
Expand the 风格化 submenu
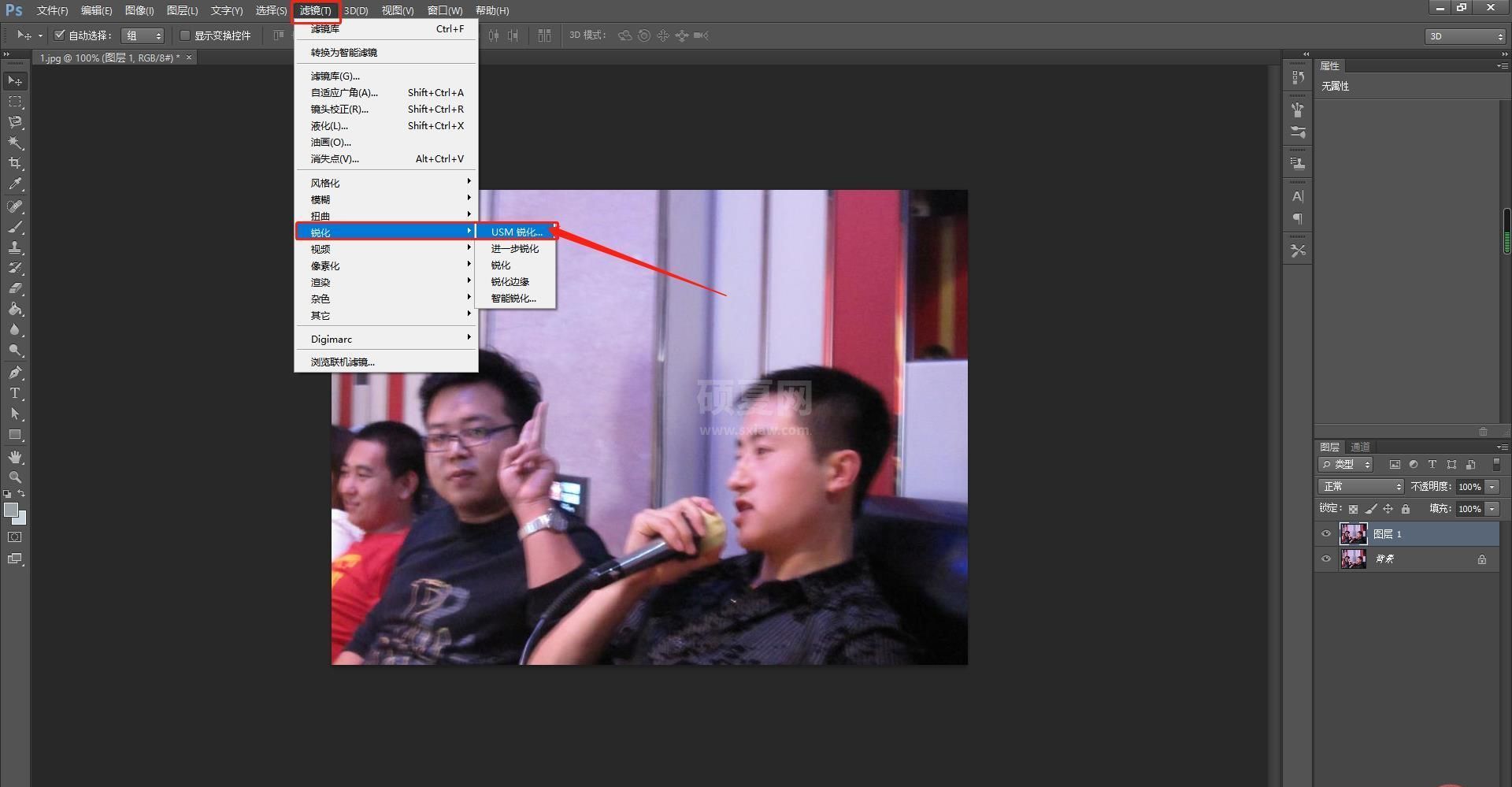pos(386,183)
